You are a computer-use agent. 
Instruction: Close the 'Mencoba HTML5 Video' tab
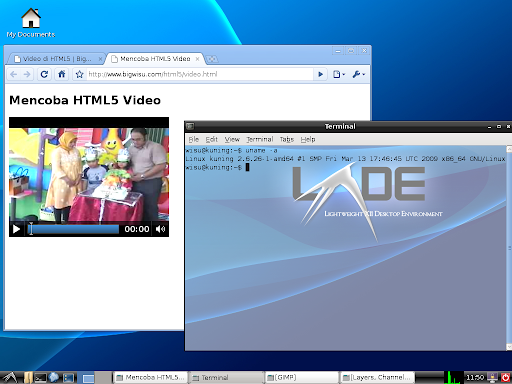[197, 59]
